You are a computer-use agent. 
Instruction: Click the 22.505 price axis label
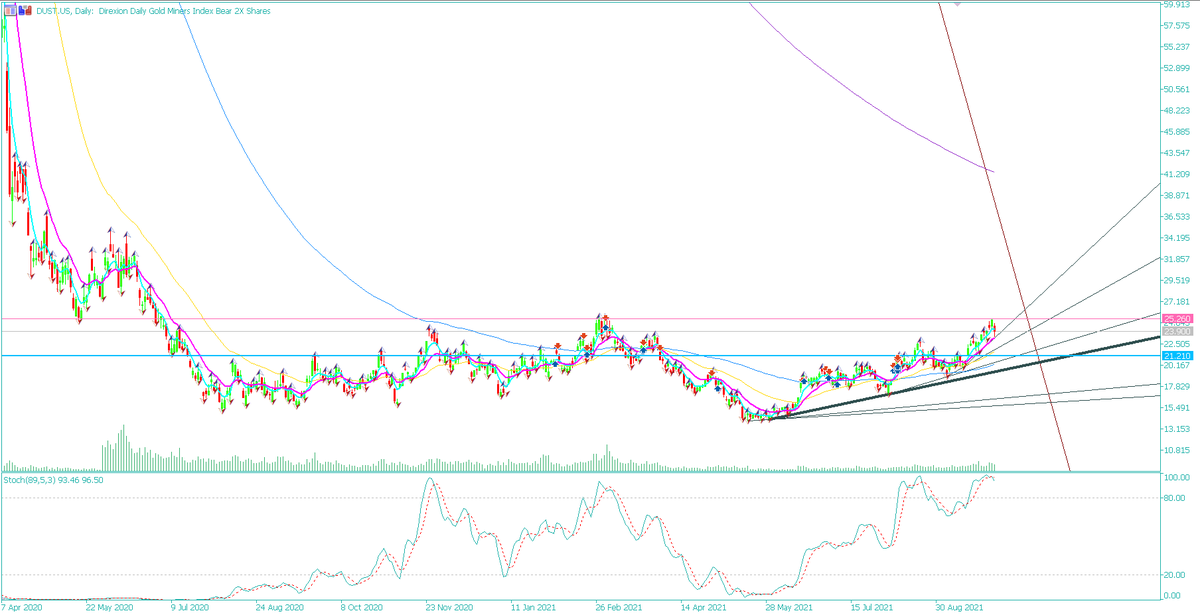(x=1178, y=343)
